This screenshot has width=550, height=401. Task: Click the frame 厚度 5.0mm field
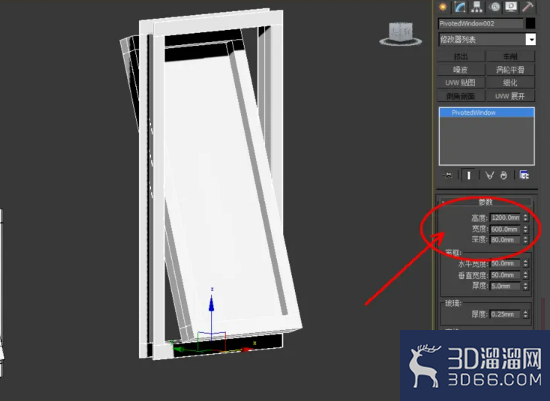click(x=505, y=286)
